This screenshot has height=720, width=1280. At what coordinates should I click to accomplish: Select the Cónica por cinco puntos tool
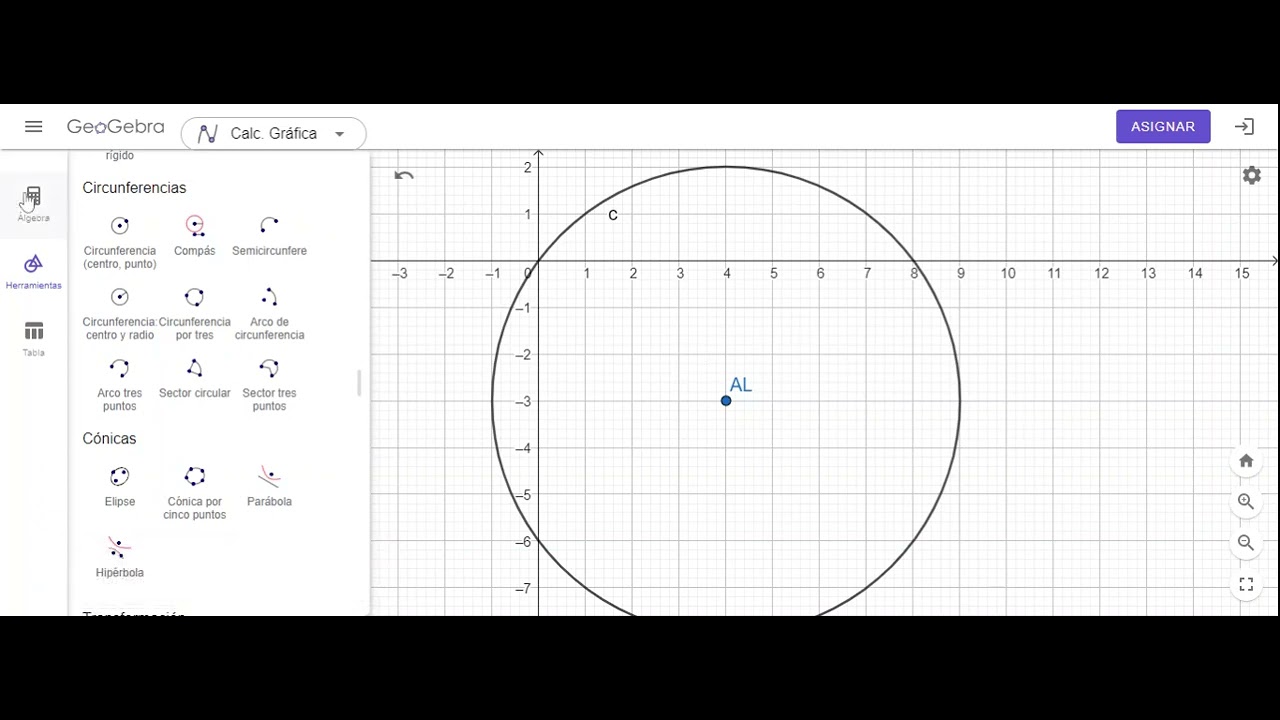195,493
